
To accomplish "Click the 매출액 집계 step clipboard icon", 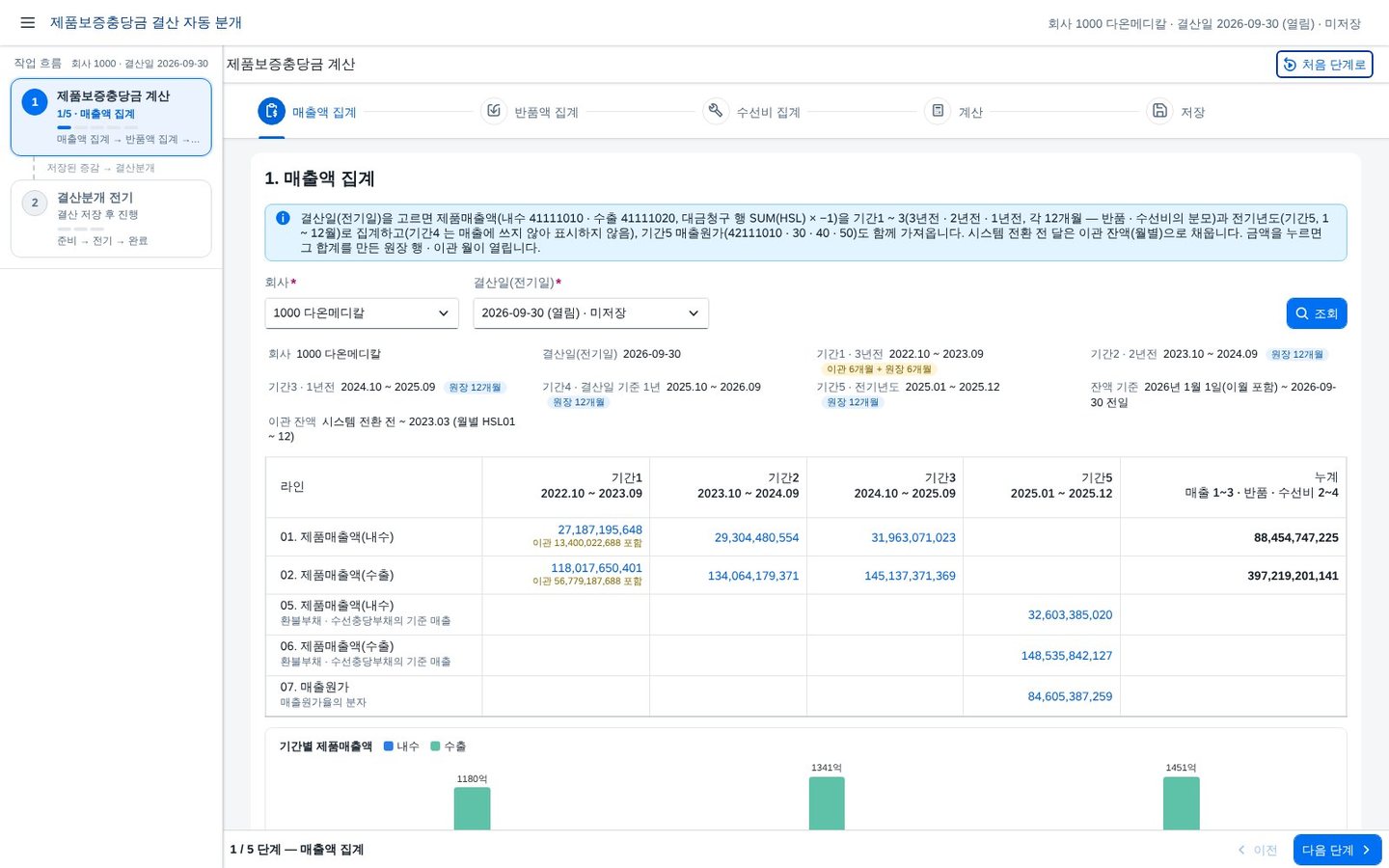I will pos(272,112).
